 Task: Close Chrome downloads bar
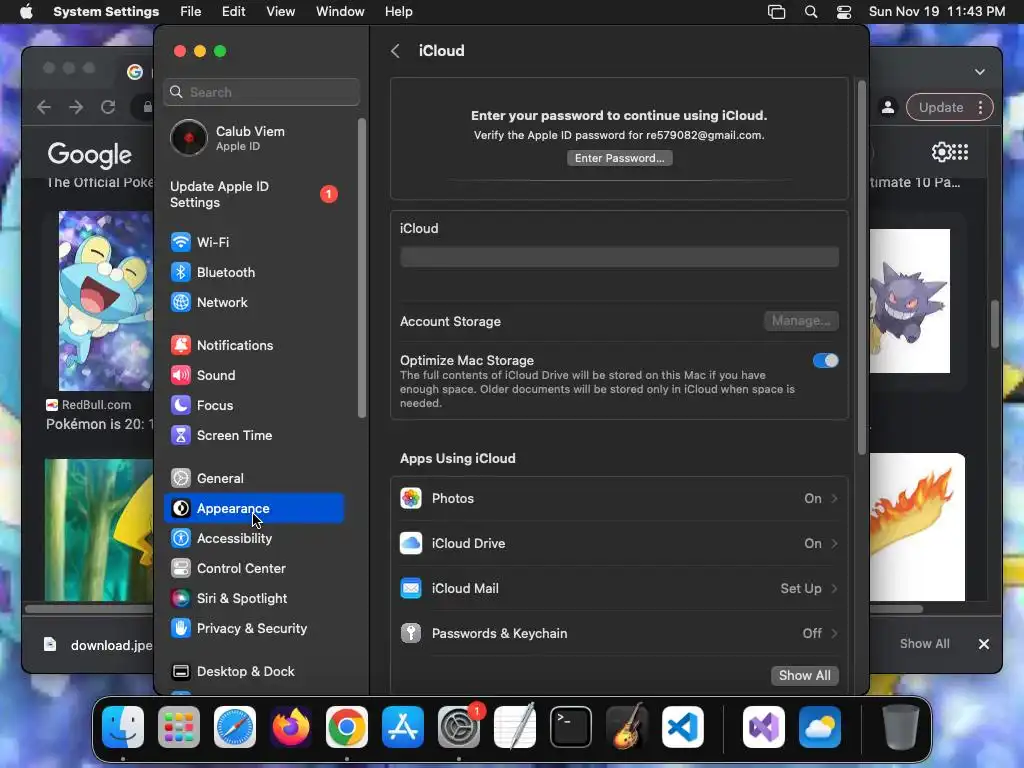[984, 644]
